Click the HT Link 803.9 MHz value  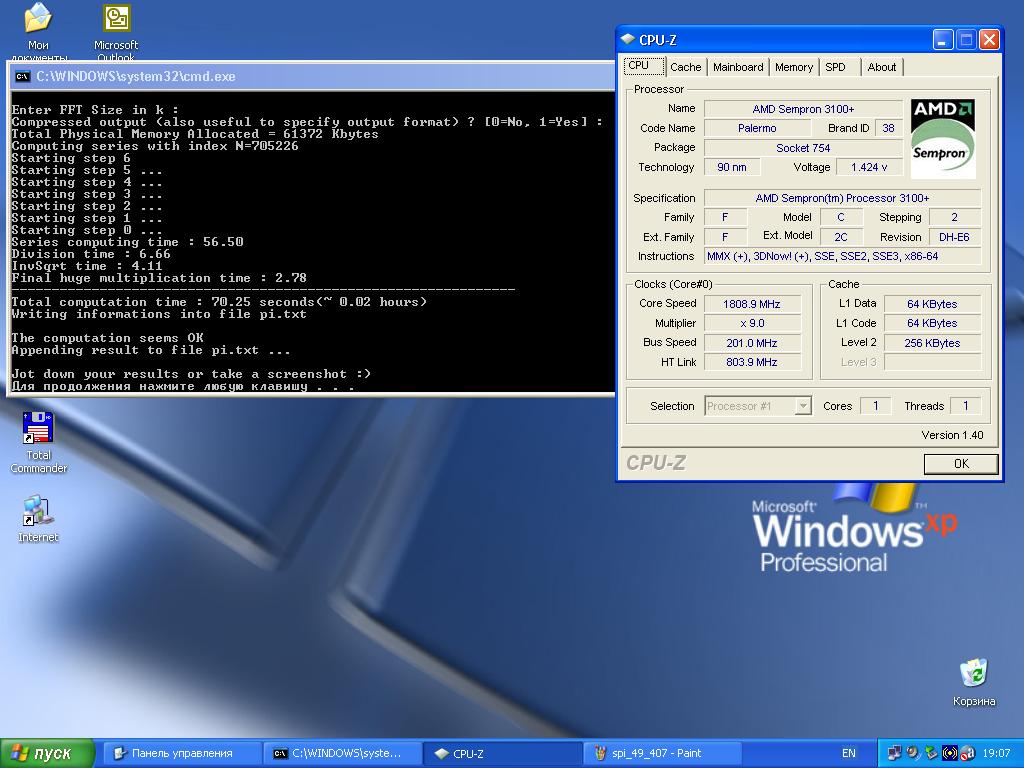pyautogui.click(x=752, y=362)
